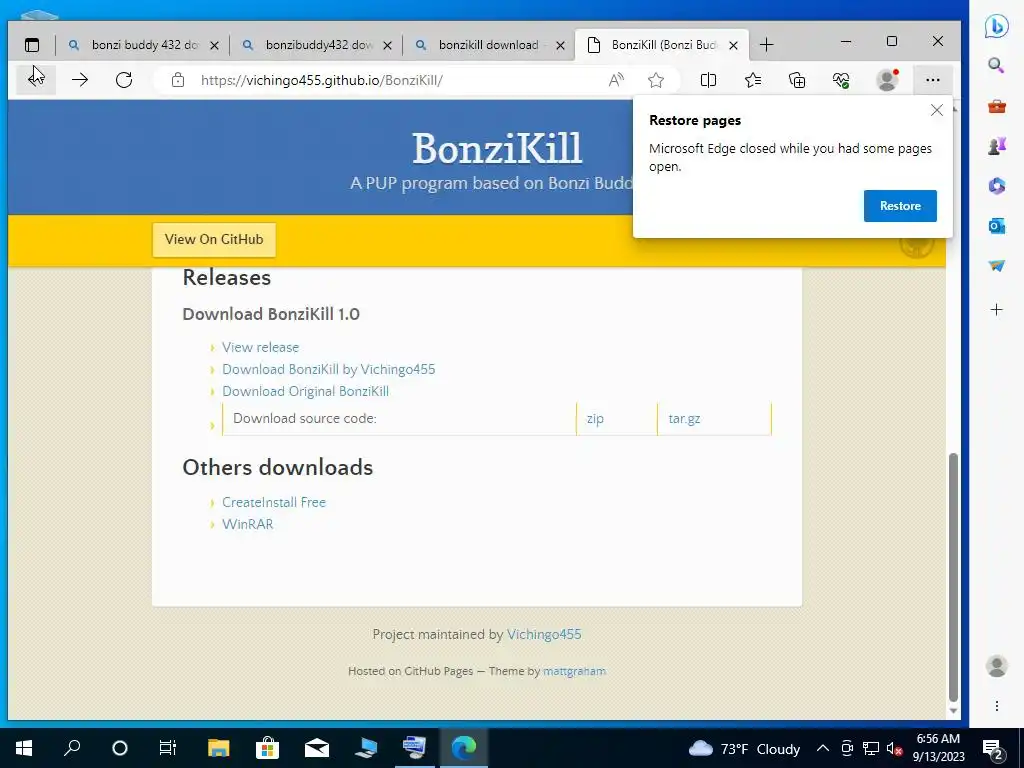Image resolution: width=1024 pixels, height=768 pixels.
Task: Click Download Original BonziKill link
Action: [306, 391]
